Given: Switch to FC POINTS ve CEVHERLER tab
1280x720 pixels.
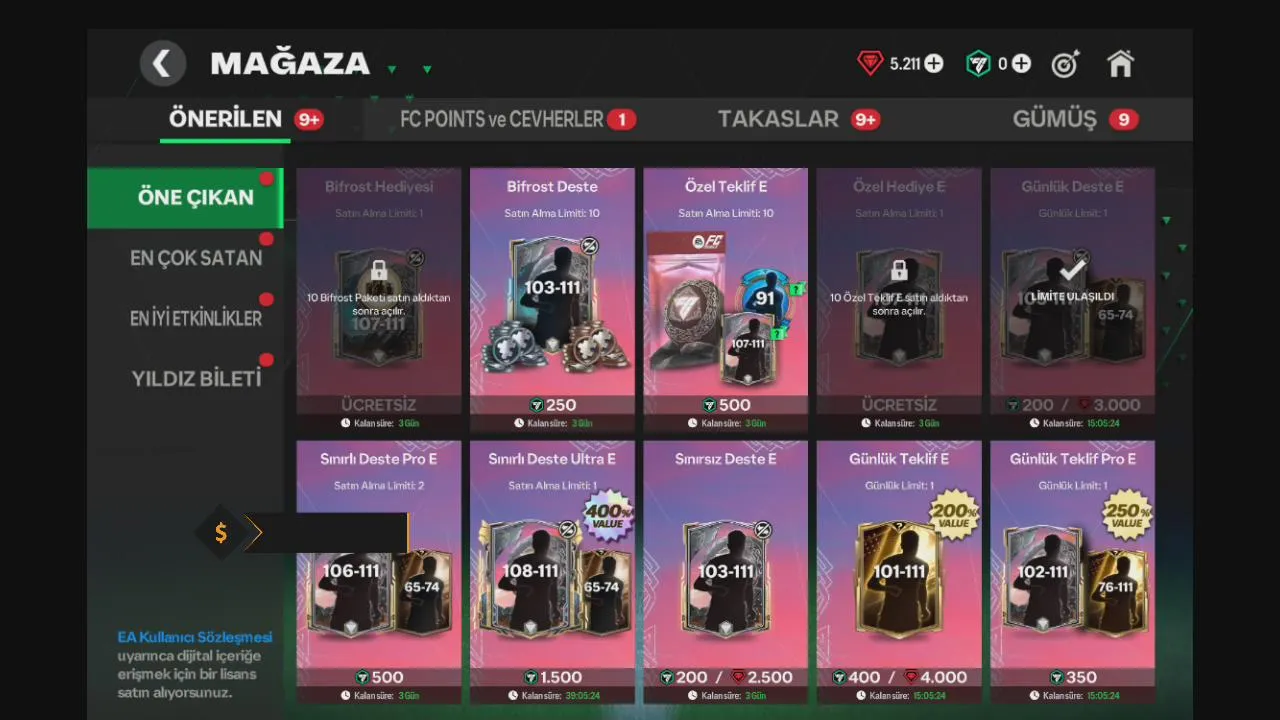Looking at the screenshot, I should (x=502, y=119).
